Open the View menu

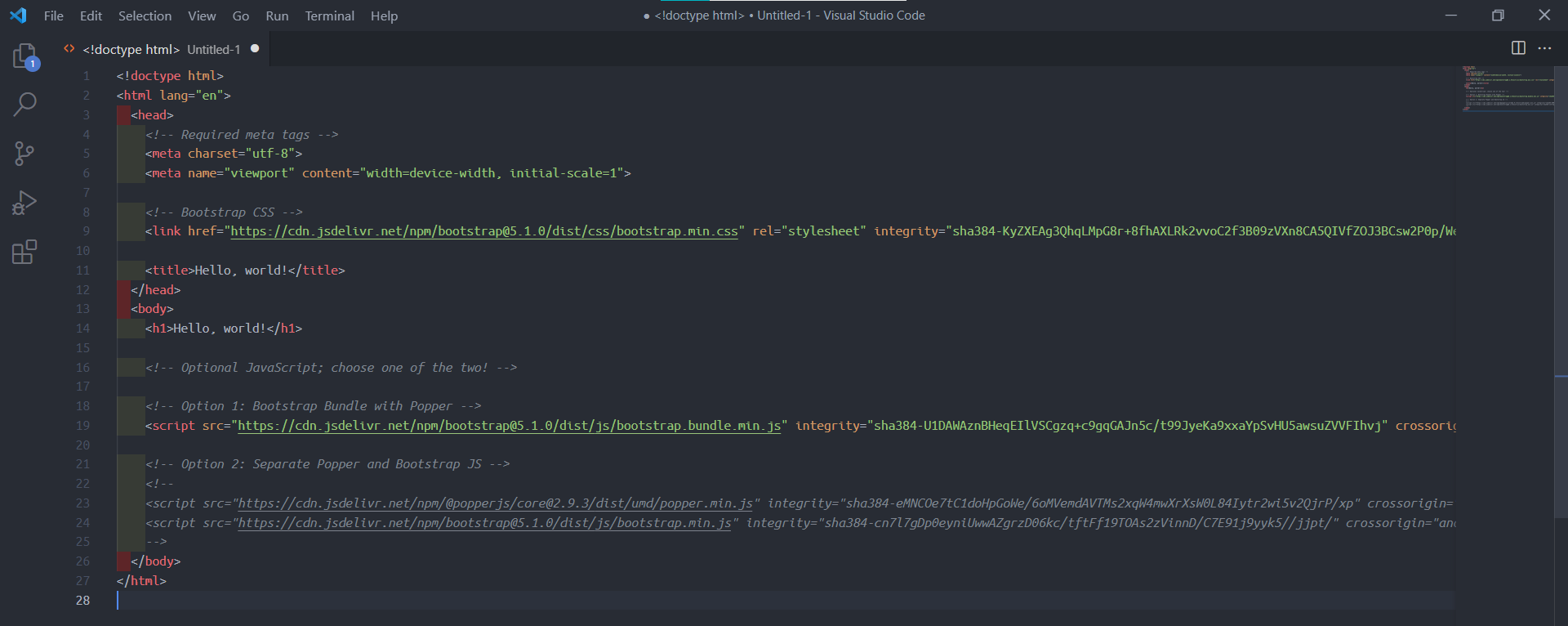point(202,16)
